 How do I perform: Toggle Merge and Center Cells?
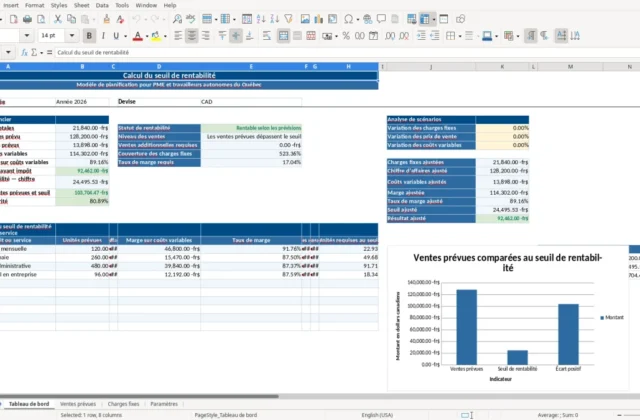point(283,36)
